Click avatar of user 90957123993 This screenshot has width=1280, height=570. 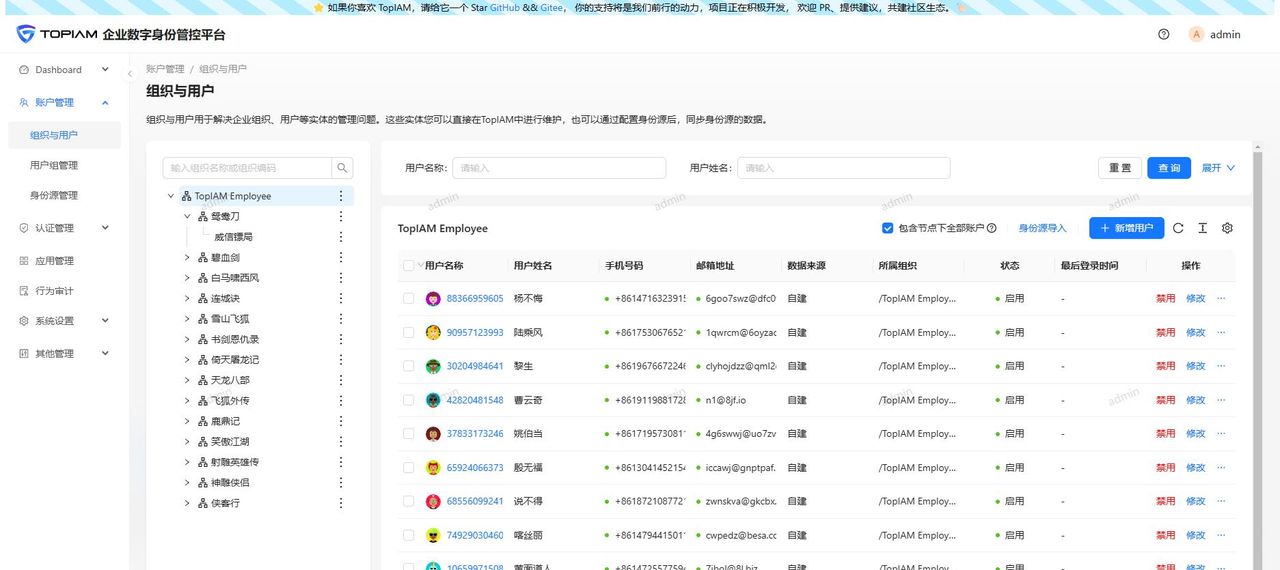point(434,333)
